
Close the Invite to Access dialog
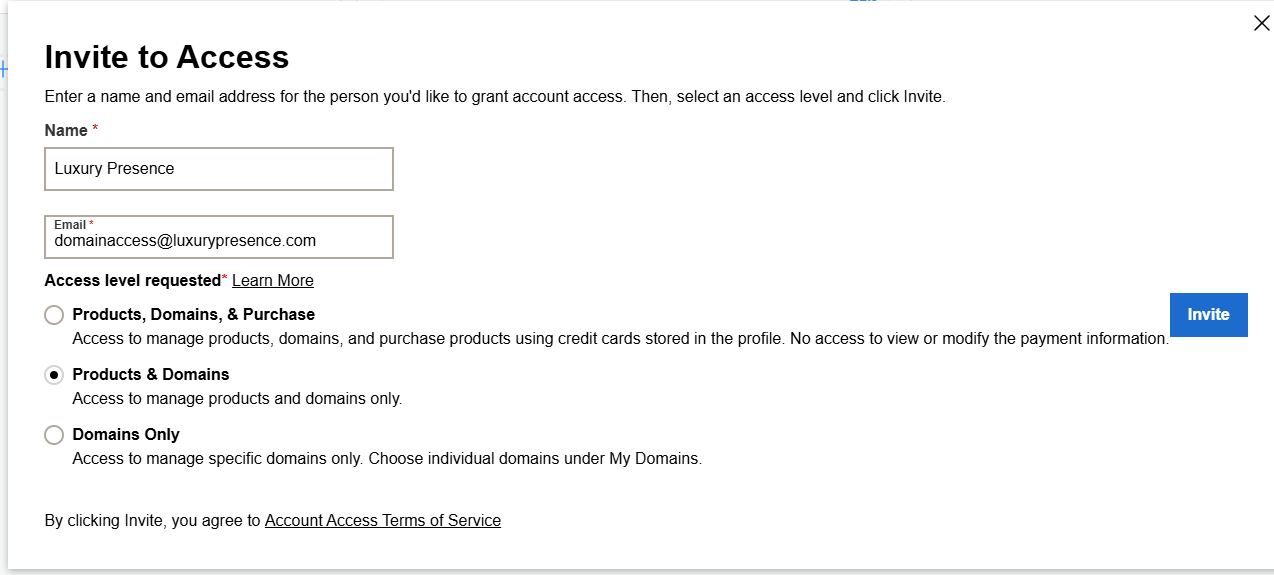click(1261, 23)
